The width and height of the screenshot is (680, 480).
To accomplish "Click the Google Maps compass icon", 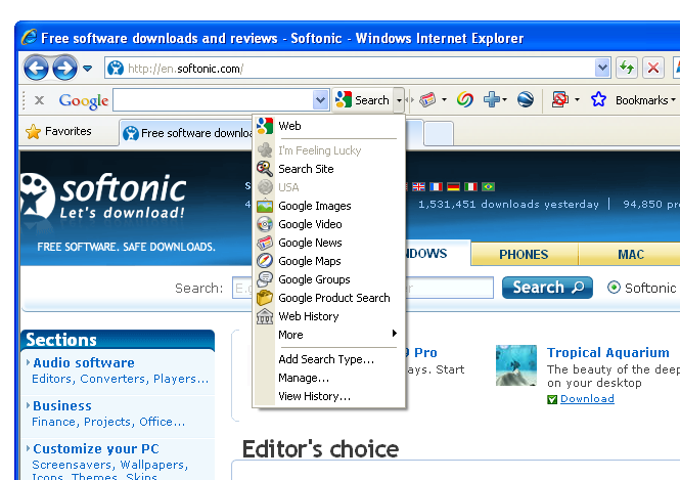I will [x=265, y=261].
